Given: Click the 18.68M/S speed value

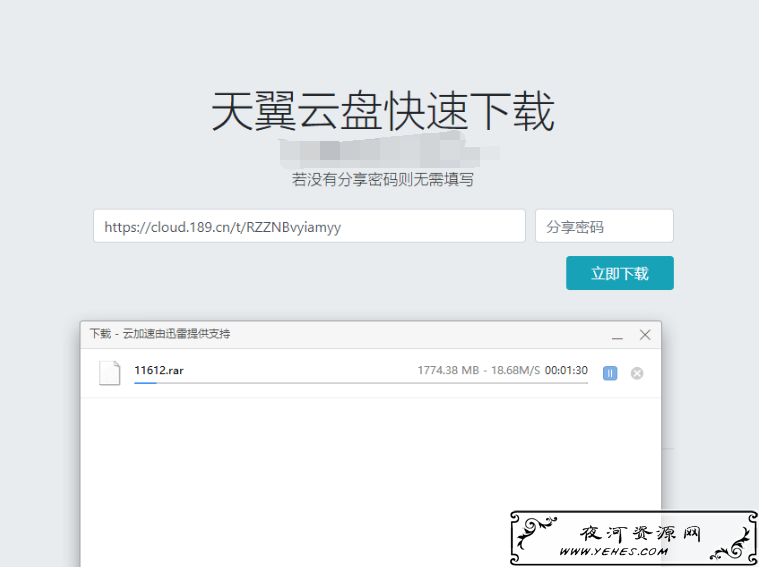Looking at the screenshot, I should pyautogui.click(x=516, y=370).
